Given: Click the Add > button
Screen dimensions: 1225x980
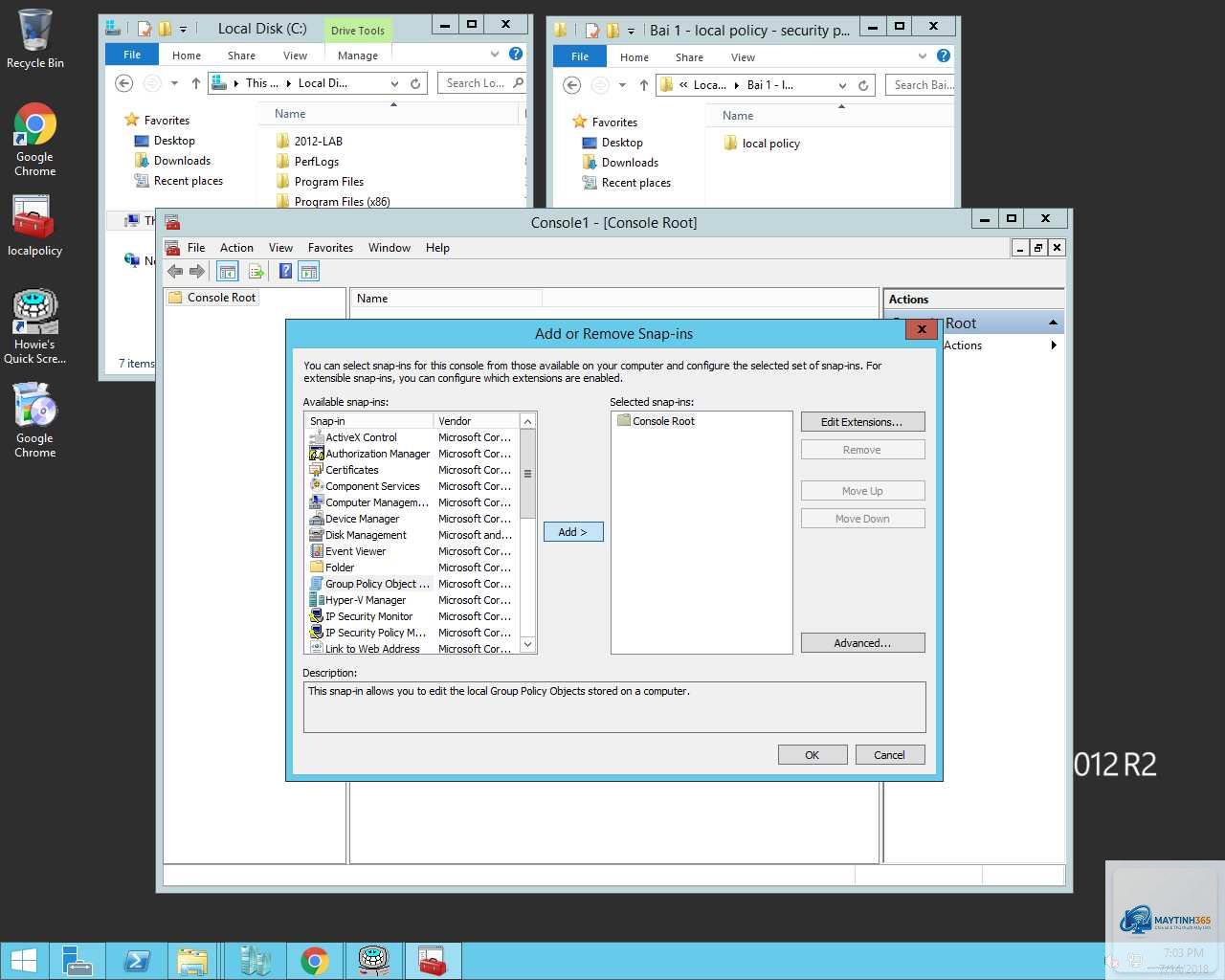Looking at the screenshot, I should coord(573,532).
